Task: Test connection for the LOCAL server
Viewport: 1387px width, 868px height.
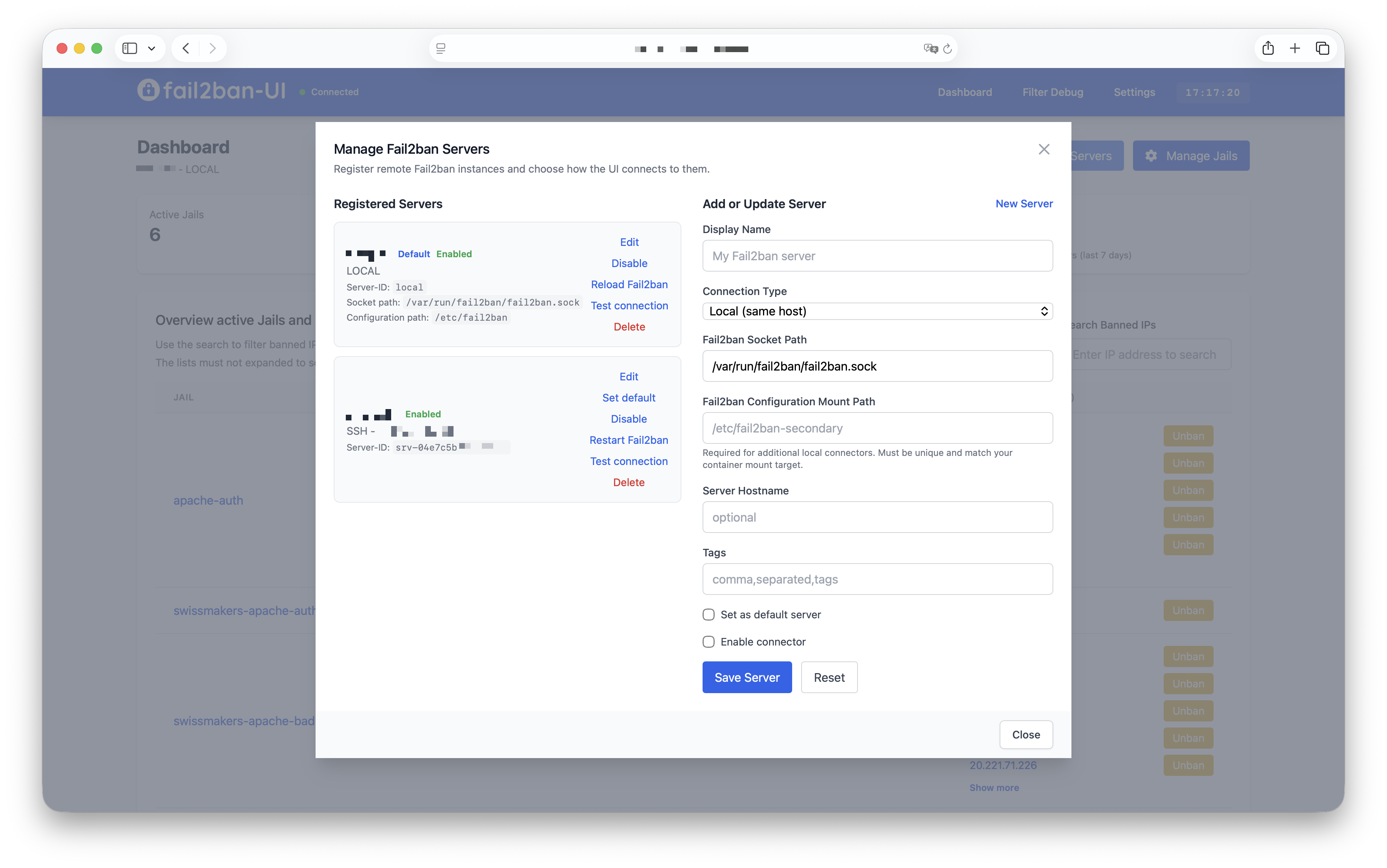Action: click(x=629, y=306)
